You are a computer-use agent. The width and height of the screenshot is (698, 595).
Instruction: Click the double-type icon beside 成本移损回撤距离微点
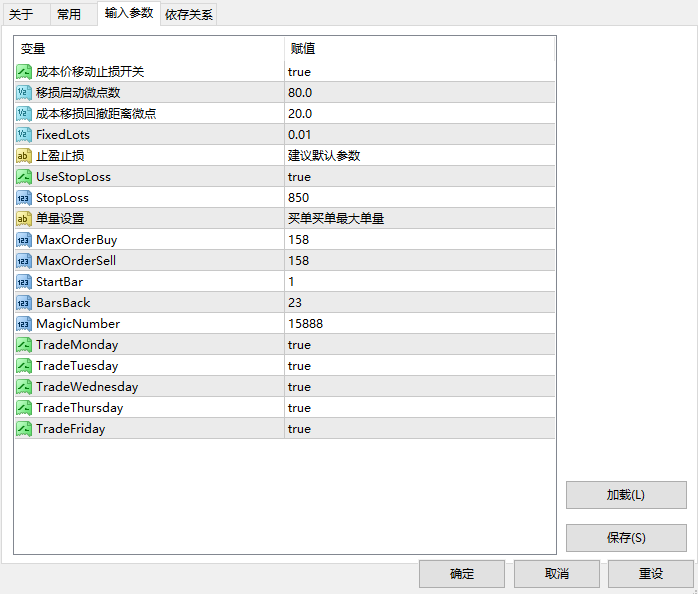click(x=24, y=114)
